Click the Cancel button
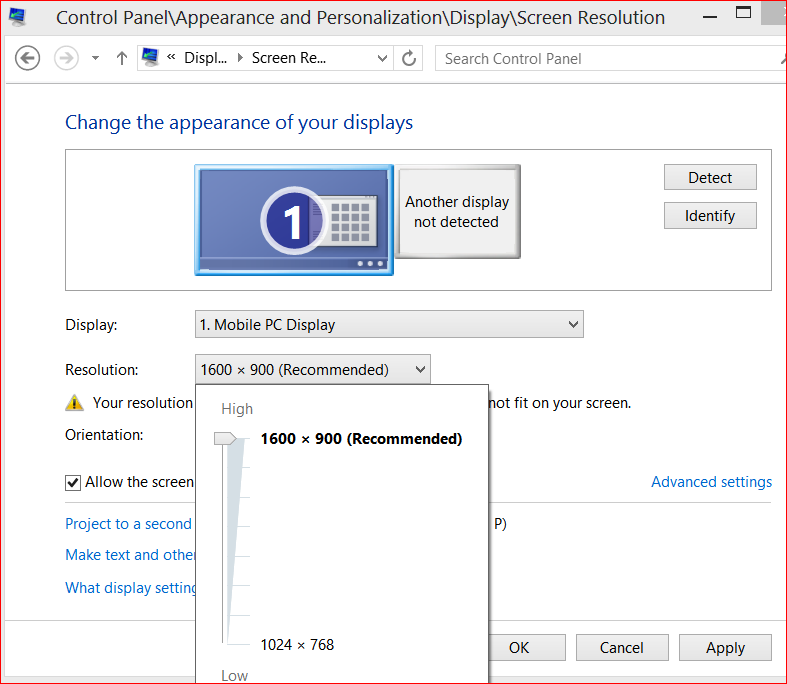The height and width of the screenshot is (684, 787). [x=622, y=647]
